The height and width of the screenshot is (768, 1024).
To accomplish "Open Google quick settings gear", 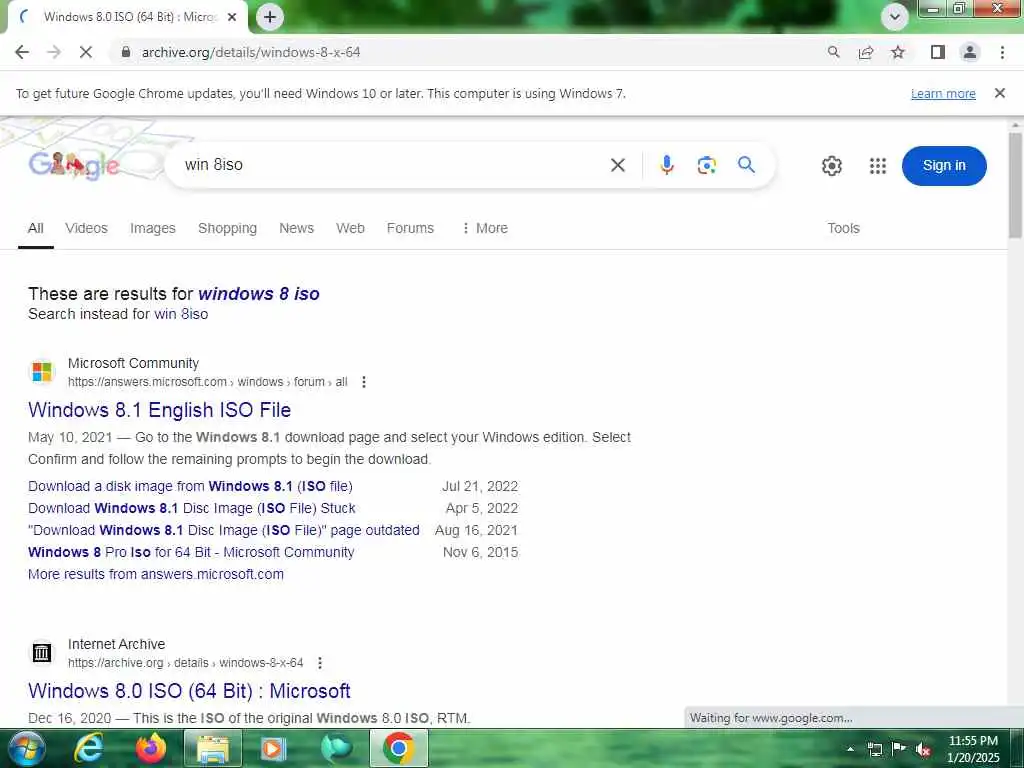I will pyautogui.click(x=831, y=166).
